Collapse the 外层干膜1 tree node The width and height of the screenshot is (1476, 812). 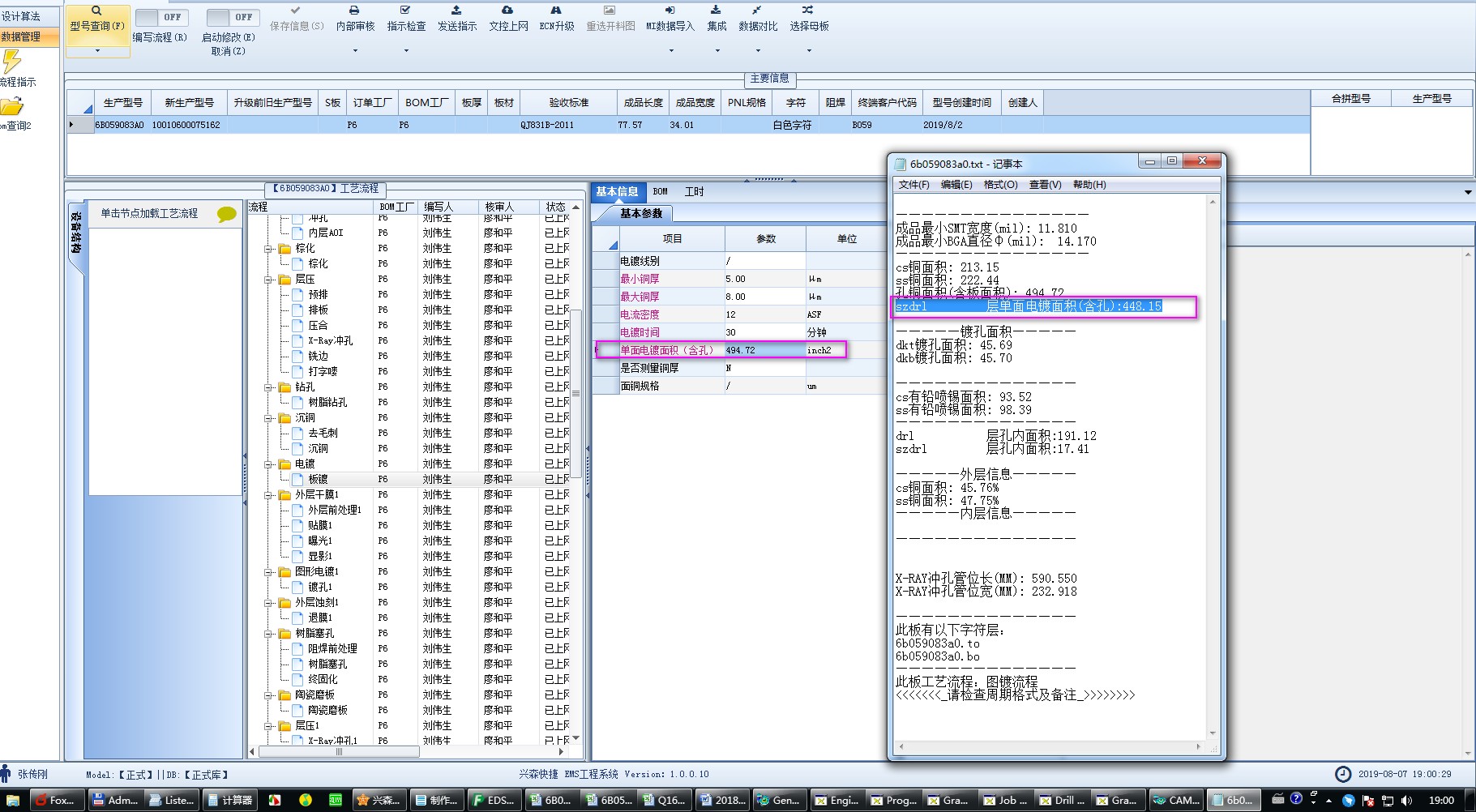click(x=268, y=495)
